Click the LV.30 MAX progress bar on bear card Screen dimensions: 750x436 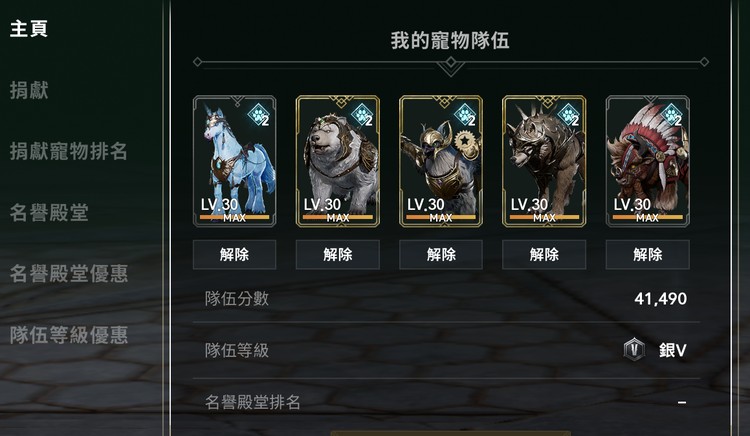pyautogui.click(x=338, y=218)
